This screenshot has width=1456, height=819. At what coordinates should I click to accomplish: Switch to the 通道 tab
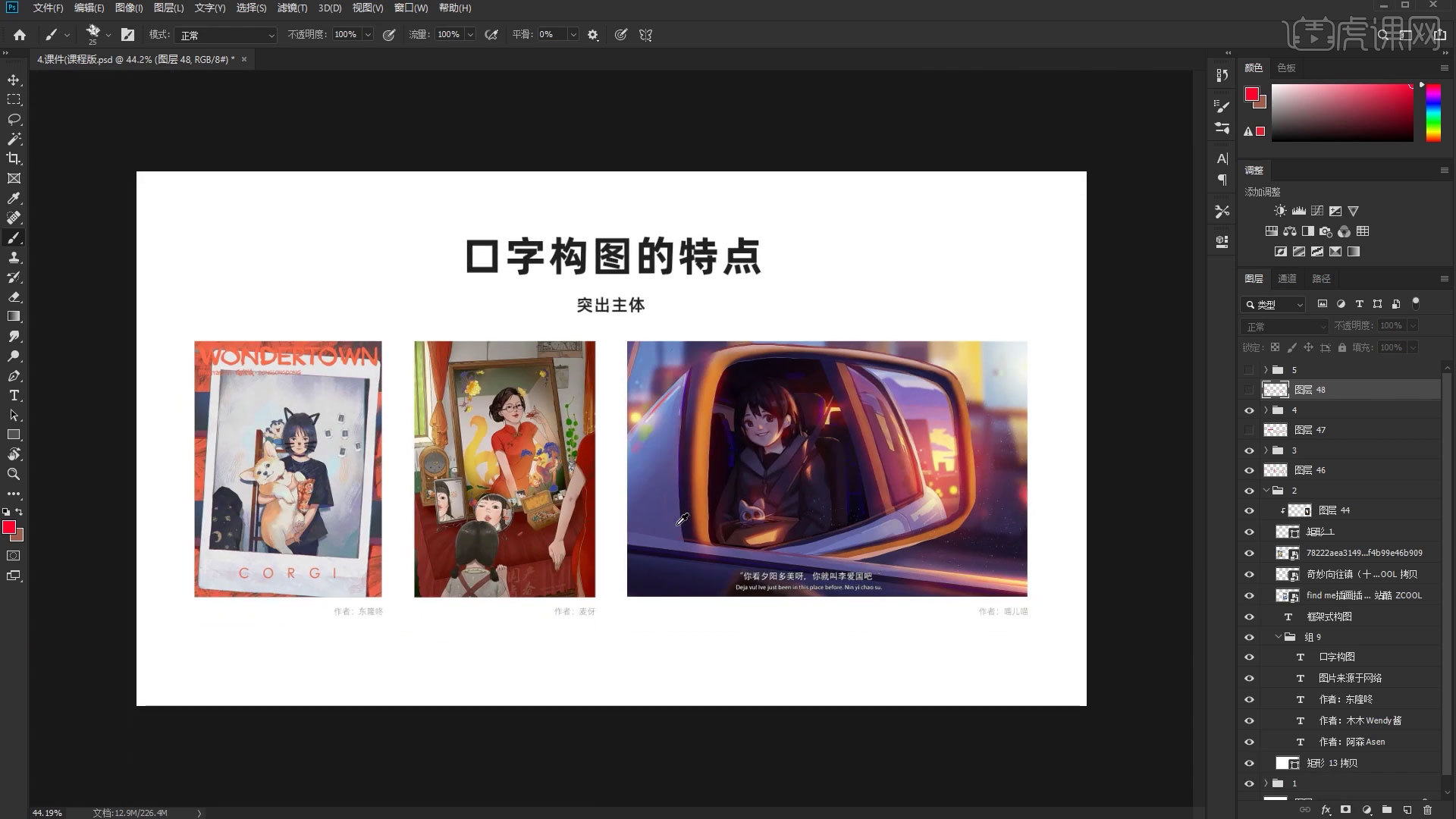pos(1287,278)
